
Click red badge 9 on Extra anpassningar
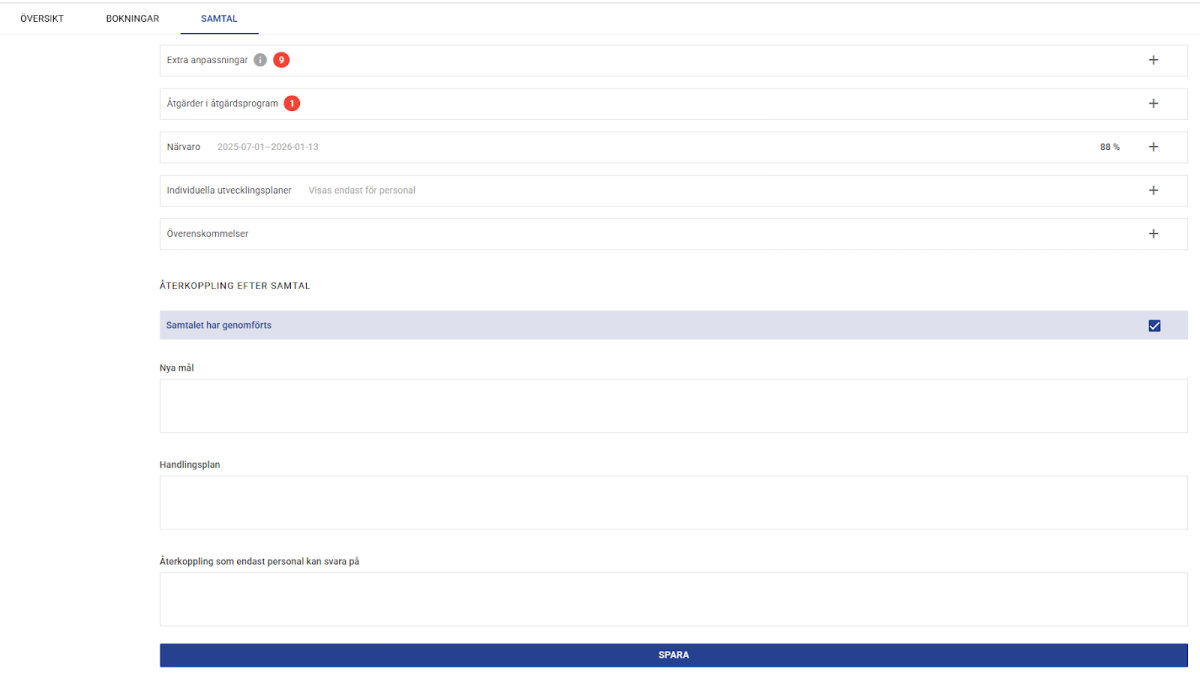281,60
